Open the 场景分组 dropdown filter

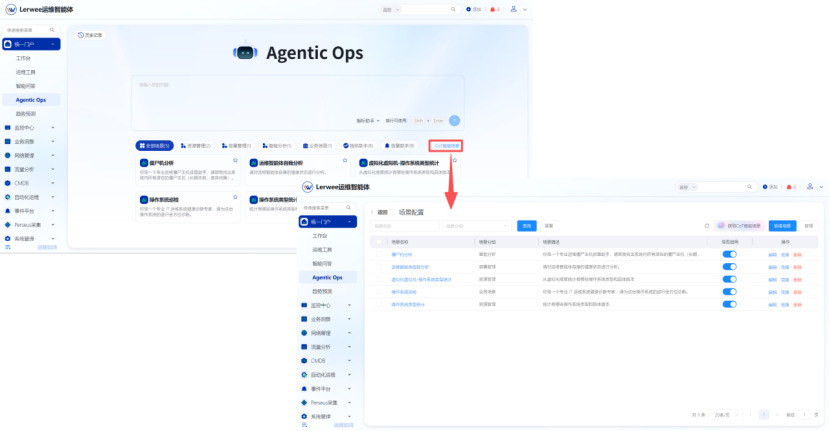click(x=476, y=226)
